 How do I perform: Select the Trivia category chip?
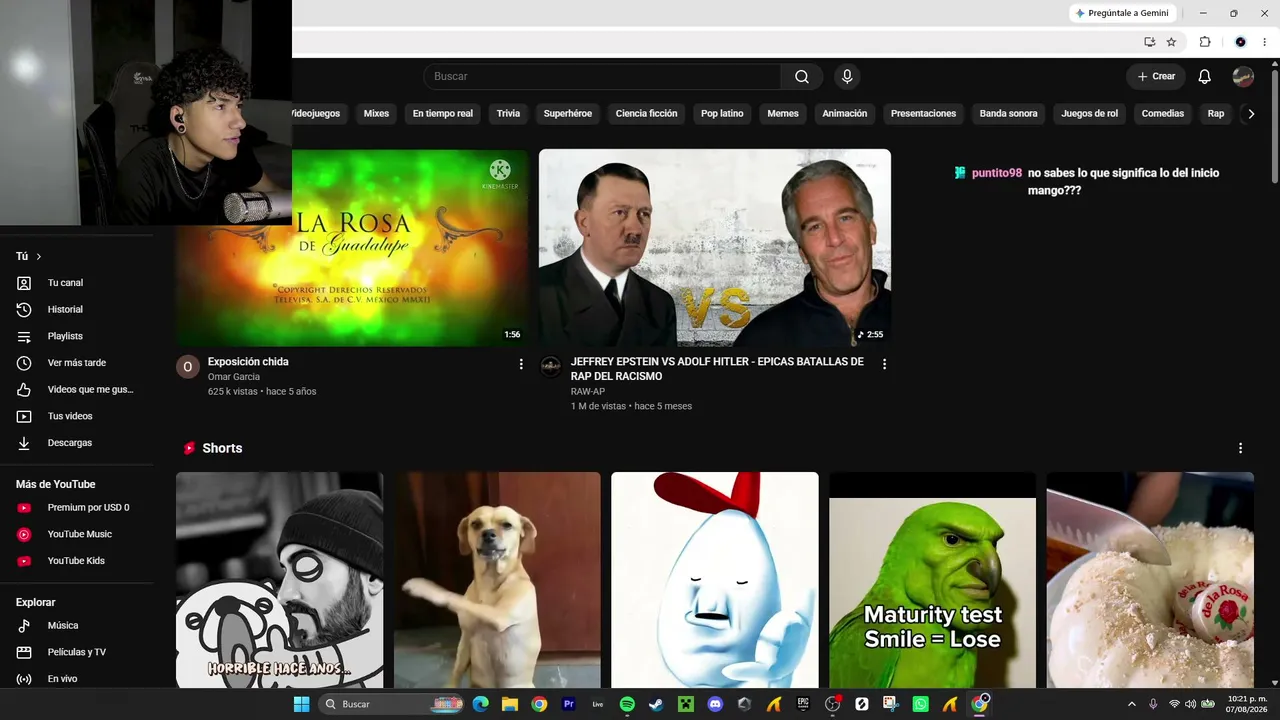coord(508,114)
